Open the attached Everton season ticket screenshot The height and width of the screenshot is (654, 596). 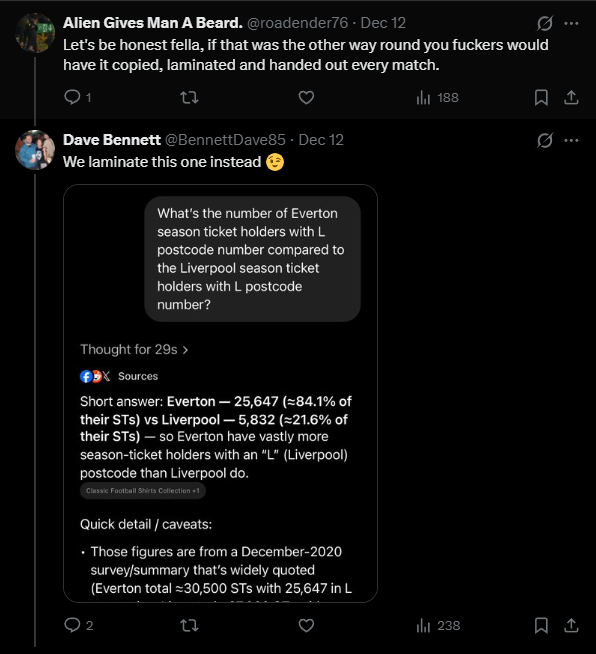coord(220,393)
